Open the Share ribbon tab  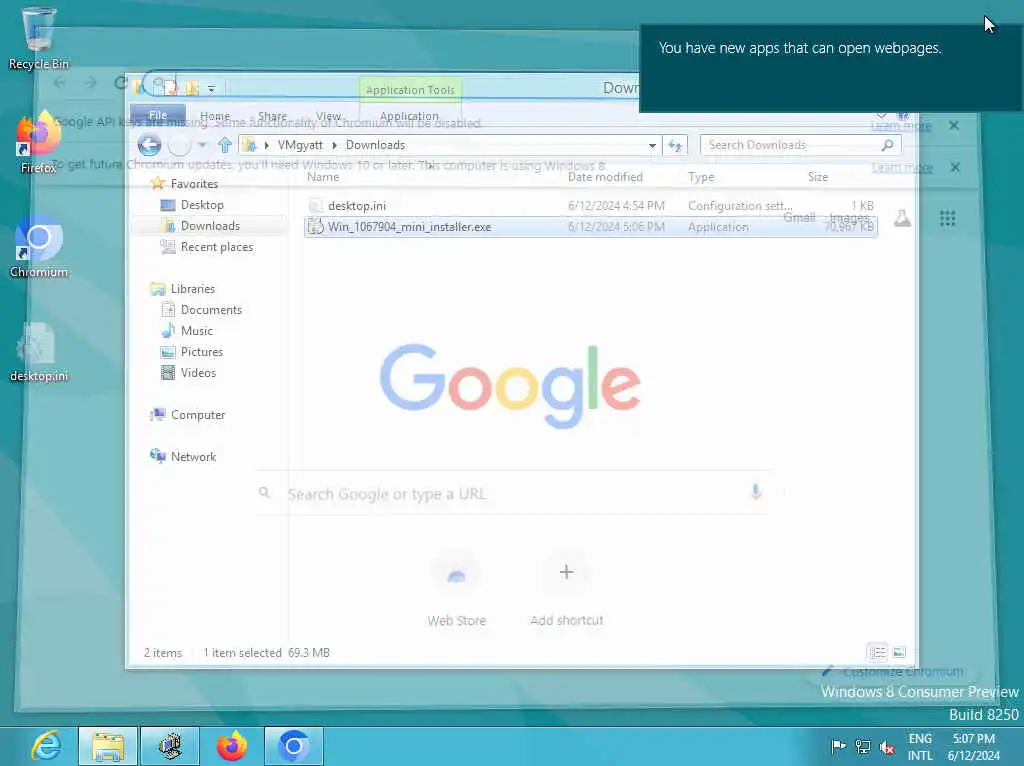tap(272, 116)
